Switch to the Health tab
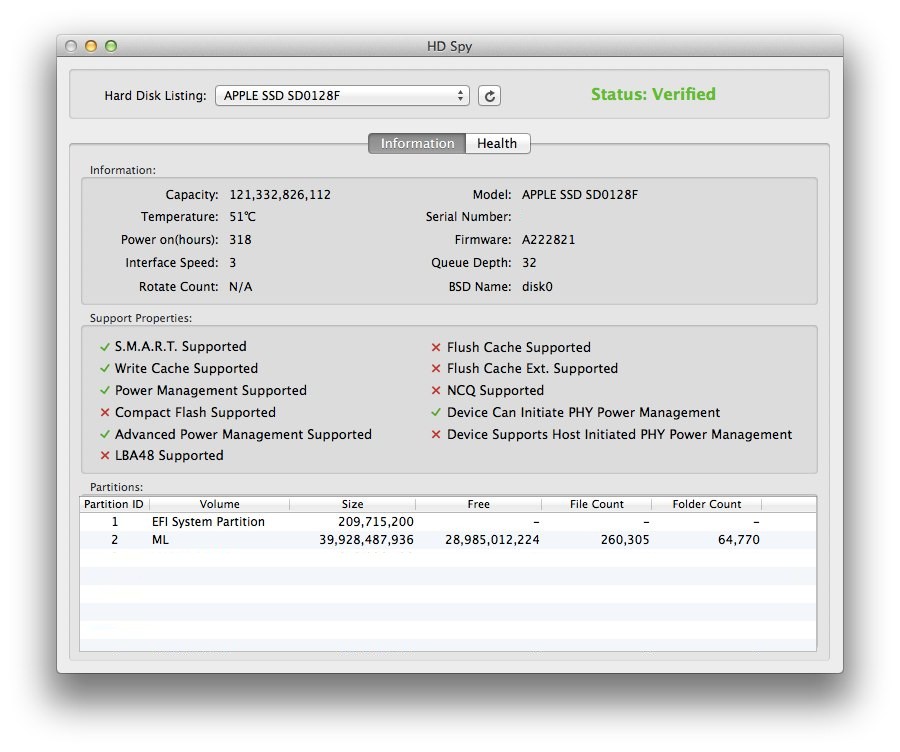 coord(497,144)
